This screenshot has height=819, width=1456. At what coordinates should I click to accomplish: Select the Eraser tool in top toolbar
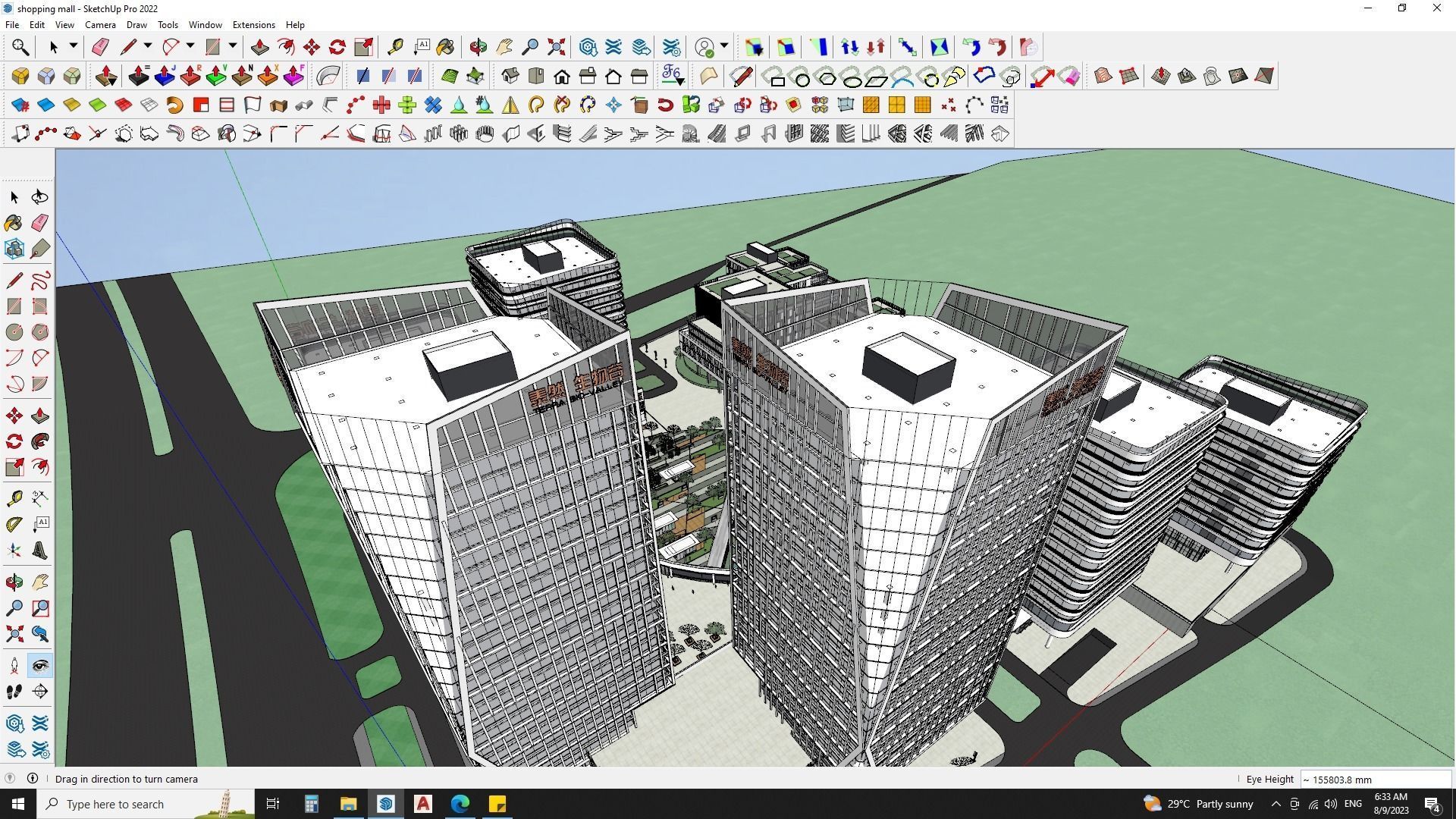point(100,47)
